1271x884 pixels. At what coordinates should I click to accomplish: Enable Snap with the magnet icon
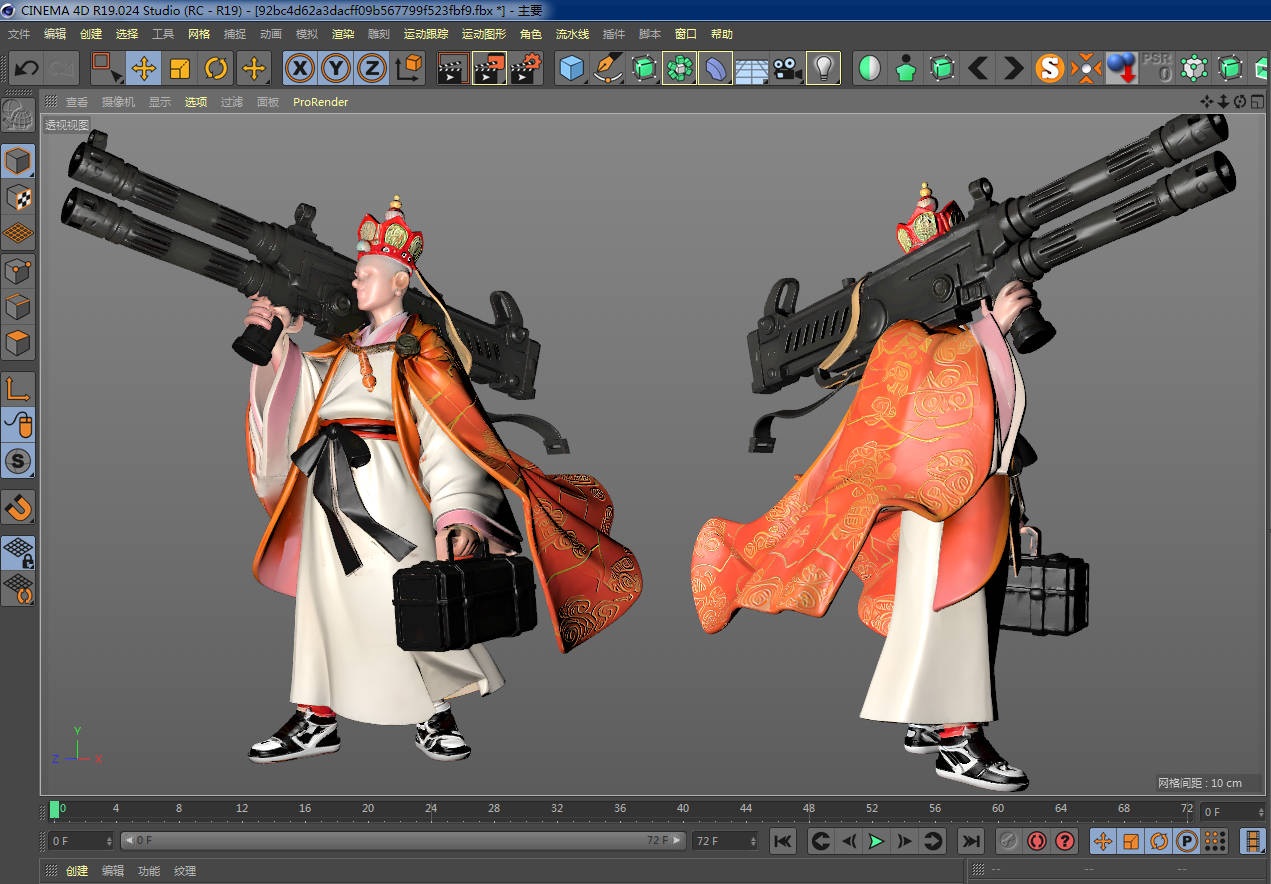18,507
